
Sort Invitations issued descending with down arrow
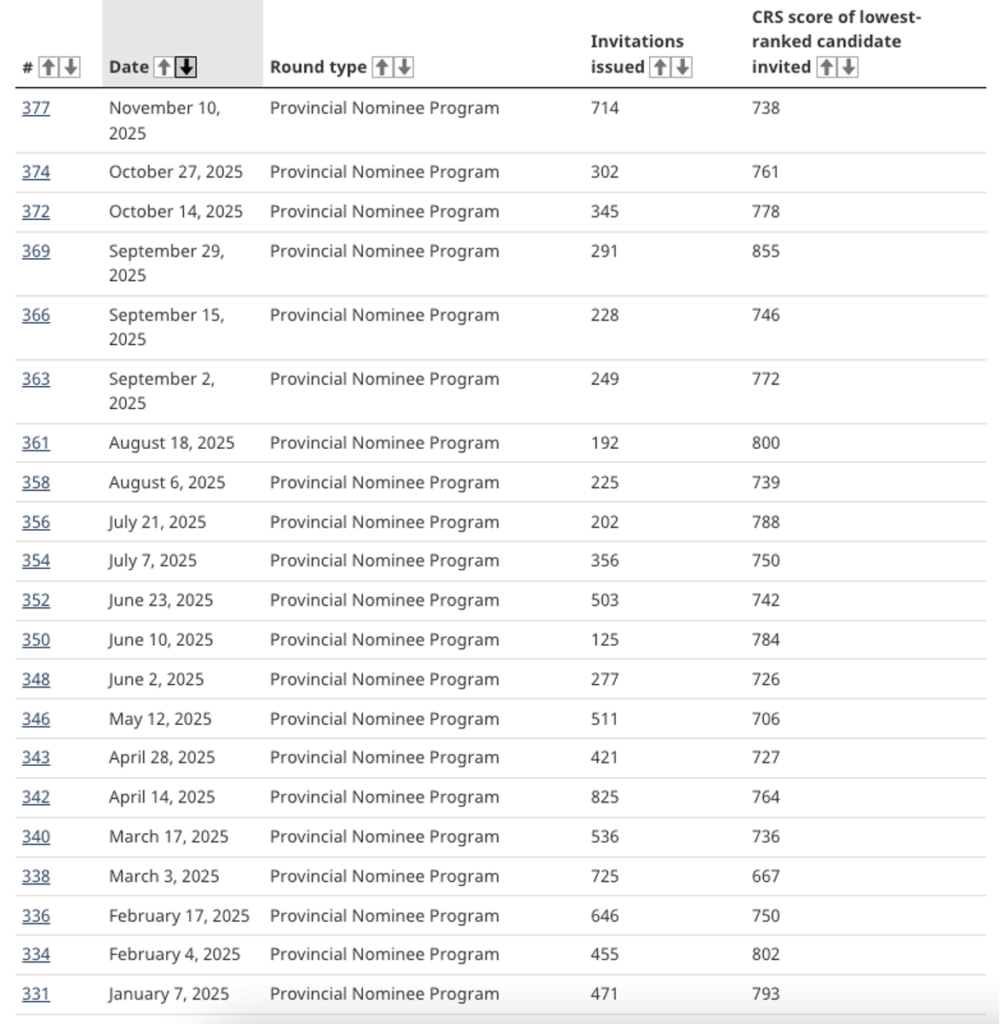point(682,67)
